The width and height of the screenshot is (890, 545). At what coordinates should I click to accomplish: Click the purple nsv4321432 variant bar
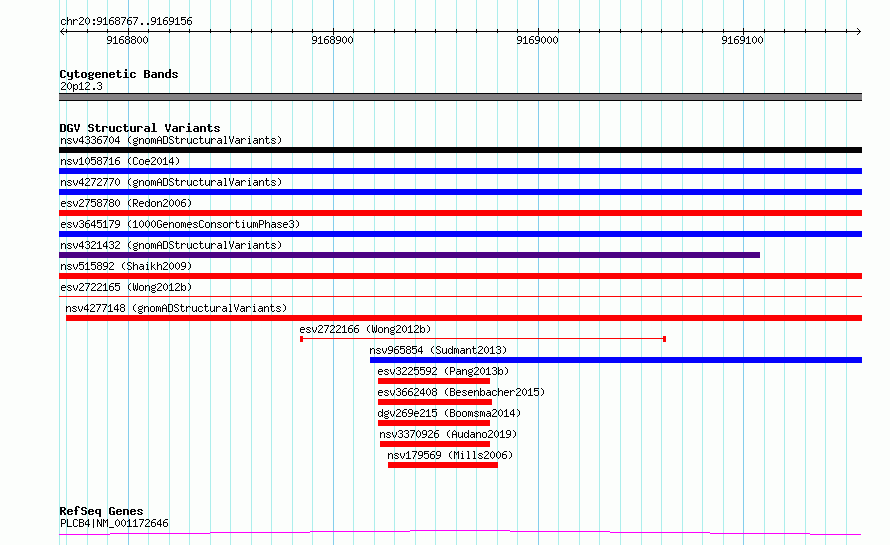(x=409, y=255)
